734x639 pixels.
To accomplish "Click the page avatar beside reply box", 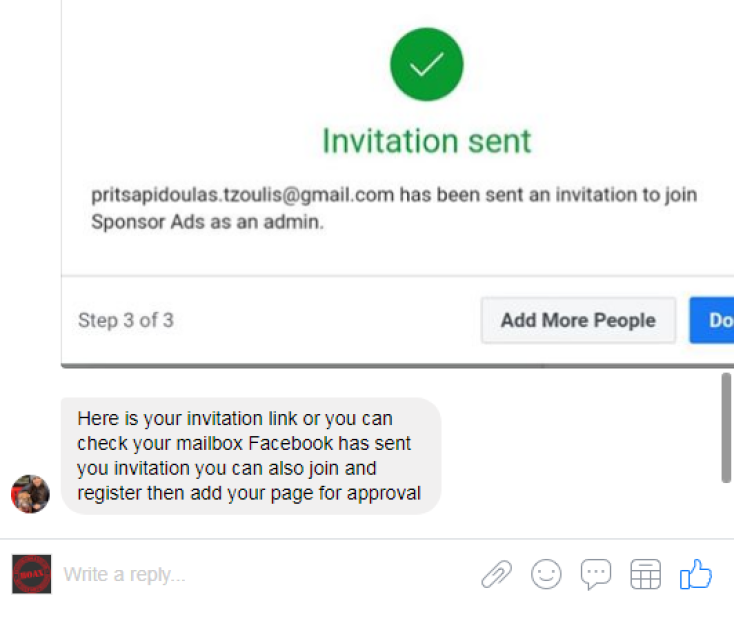I will tap(31, 574).
